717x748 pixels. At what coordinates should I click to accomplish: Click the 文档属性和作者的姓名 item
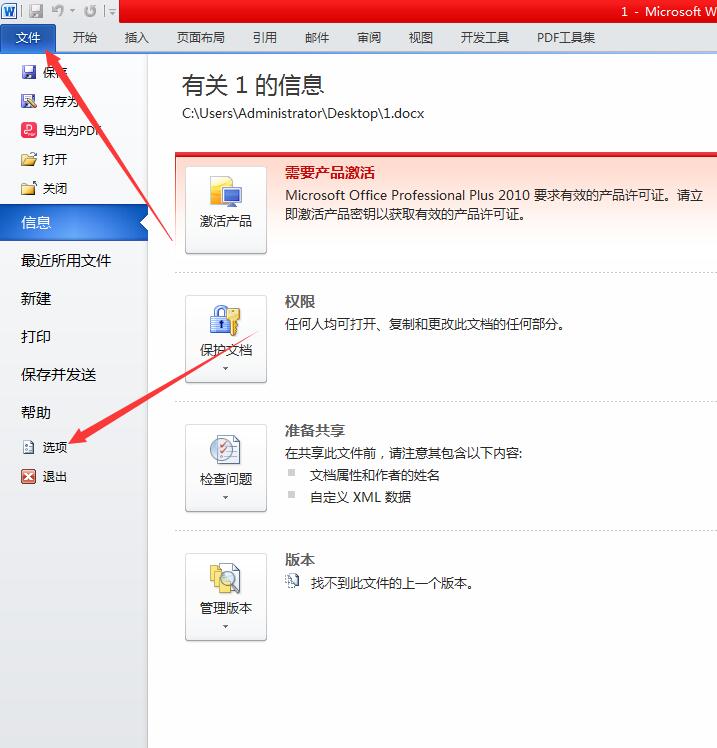pos(374,475)
